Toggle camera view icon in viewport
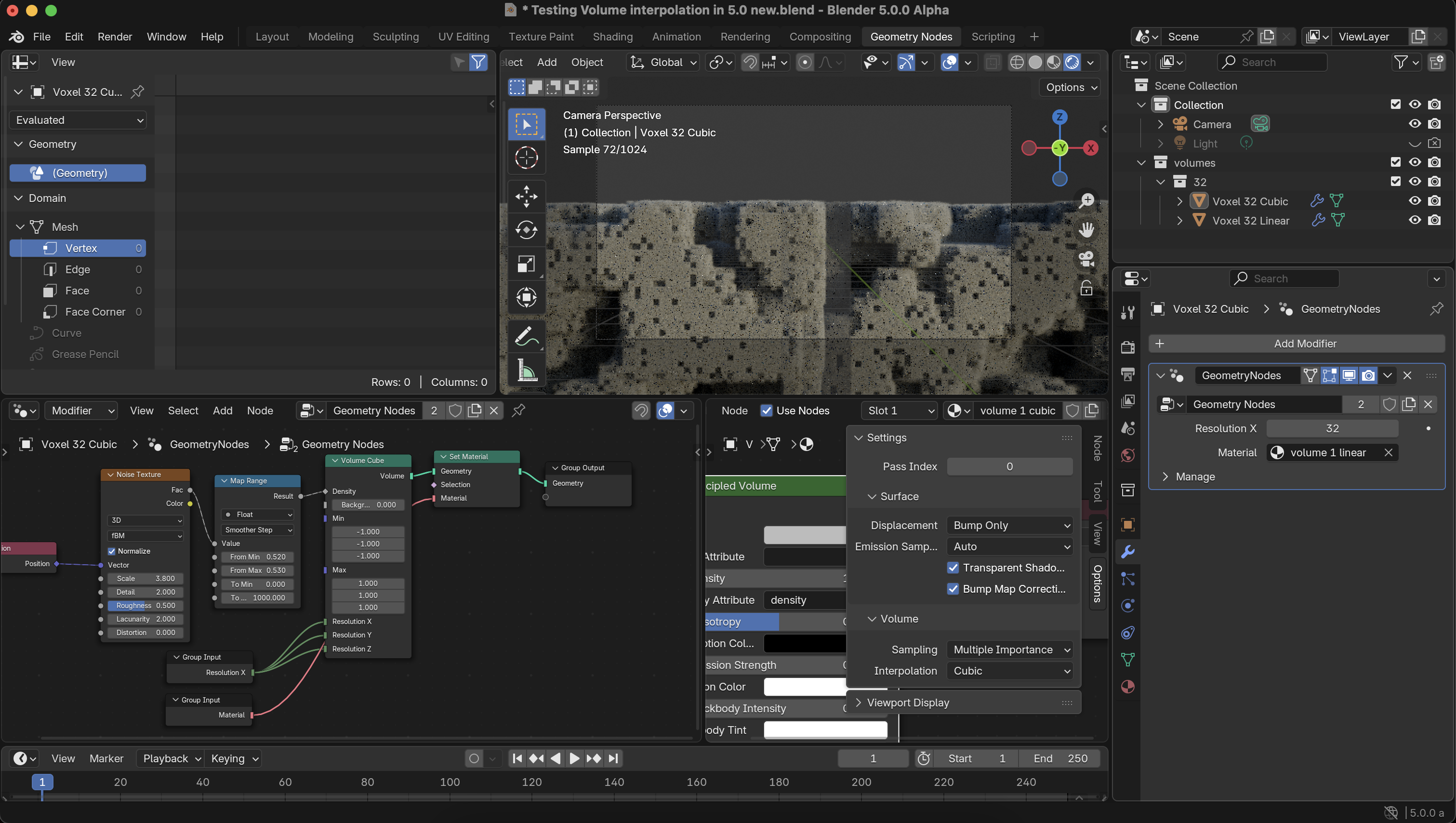The width and height of the screenshot is (1456, 823). pyautogui.click(x=1086, y=259)
